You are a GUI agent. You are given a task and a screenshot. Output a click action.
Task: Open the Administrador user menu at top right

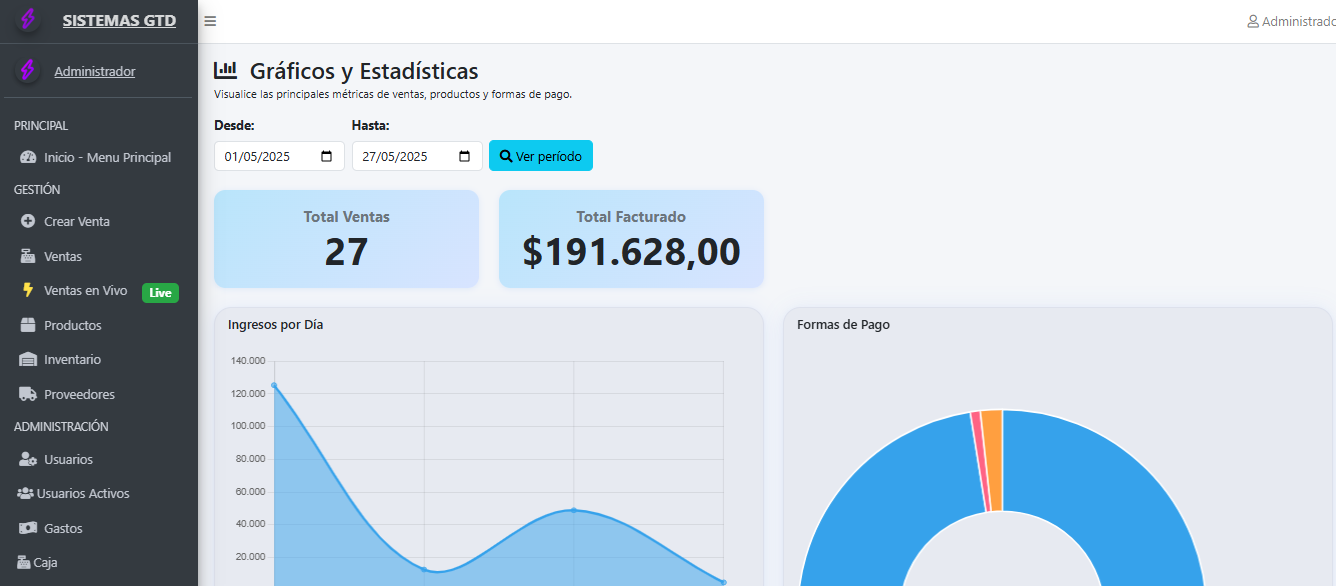coord(1292,21)
